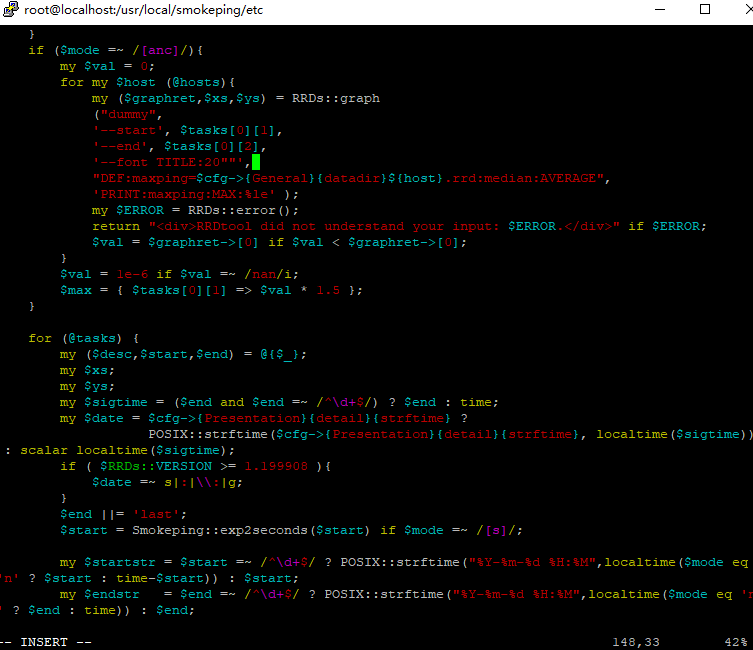Click the '42%' file position indicator
This screenshot has height=650, width=753.
pyautogui.click(x=736, y=642)
